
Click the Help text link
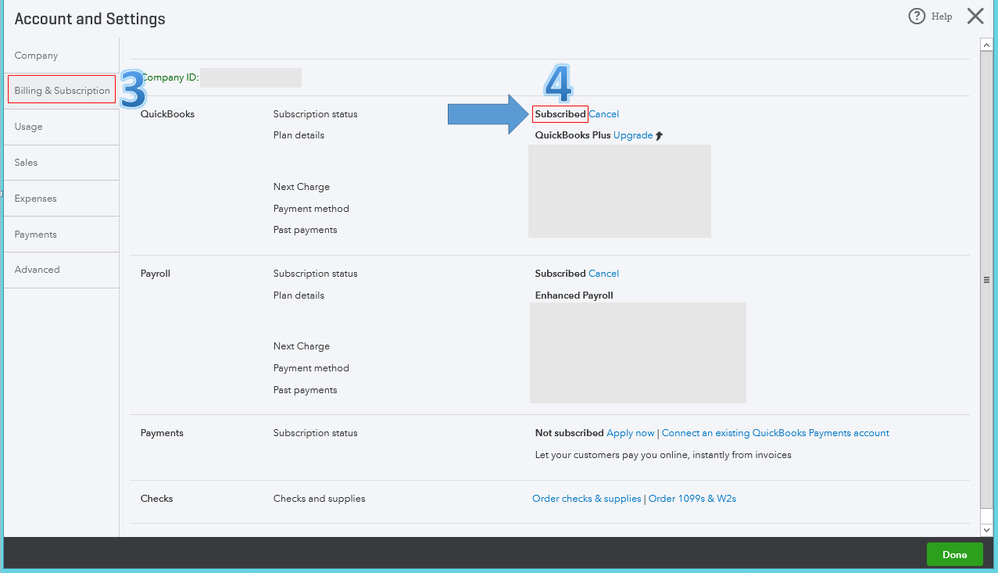click(941, 17)
